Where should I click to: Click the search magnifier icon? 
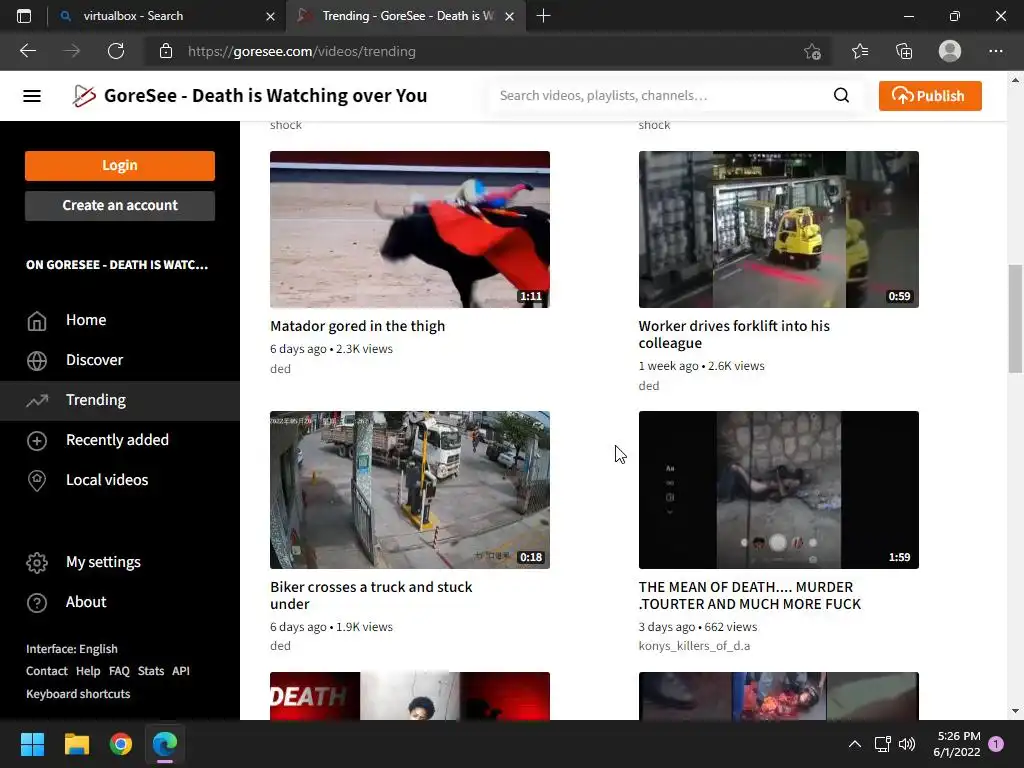click(x=841, y=95)
